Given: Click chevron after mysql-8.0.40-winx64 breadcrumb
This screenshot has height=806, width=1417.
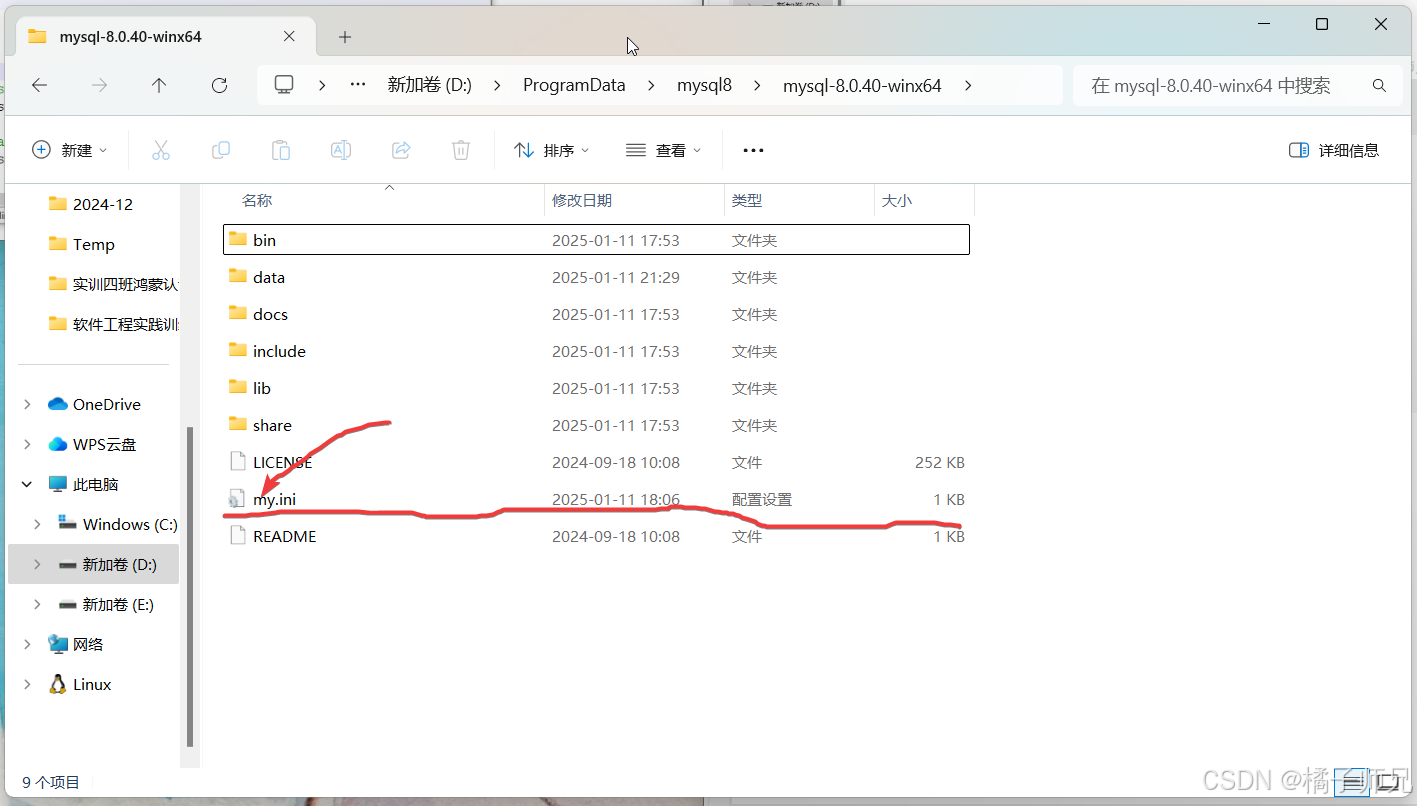Looking at the screenshot, I should point(967,86).
